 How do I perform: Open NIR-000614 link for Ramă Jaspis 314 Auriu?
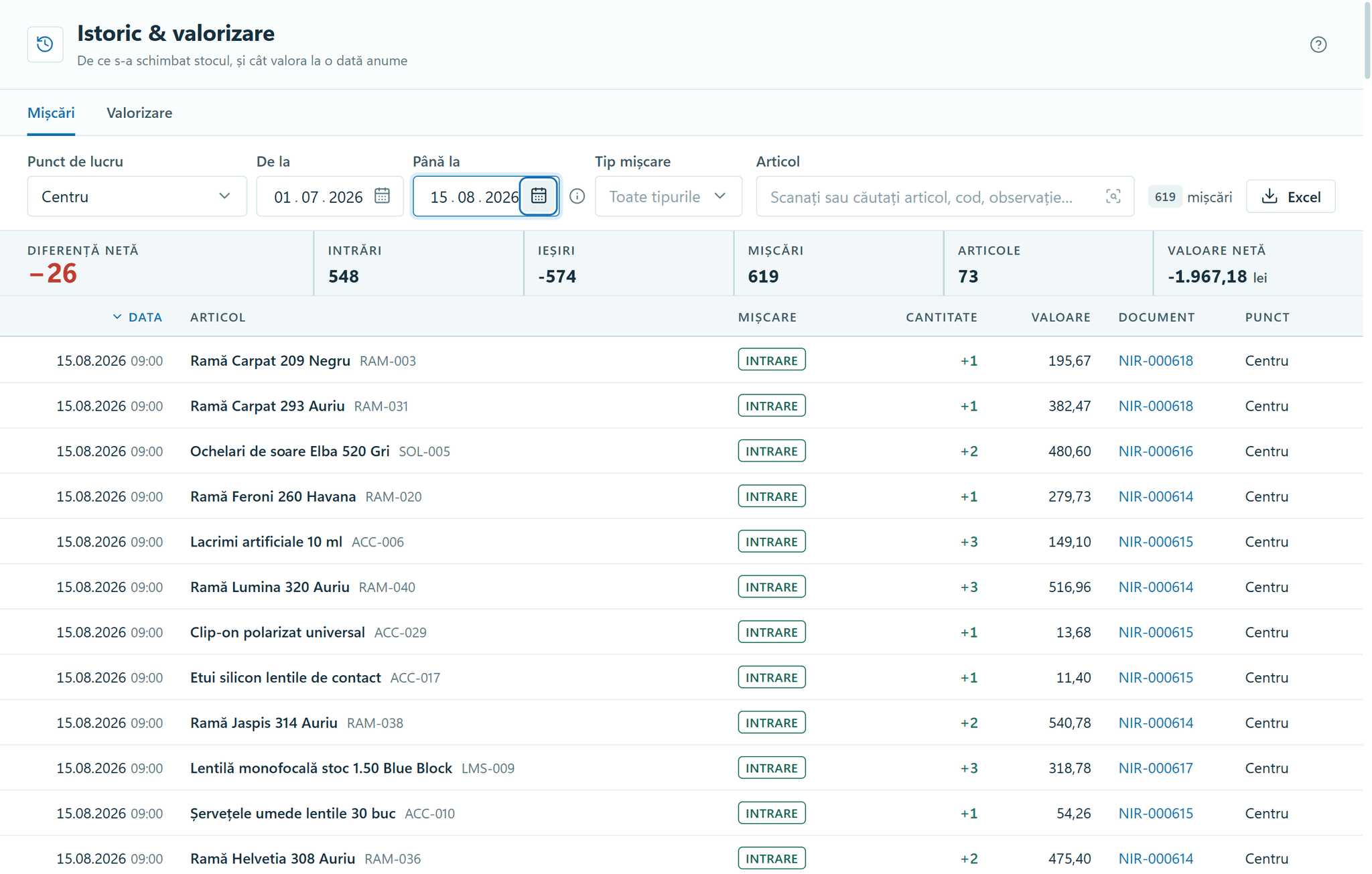point(1156,723)
